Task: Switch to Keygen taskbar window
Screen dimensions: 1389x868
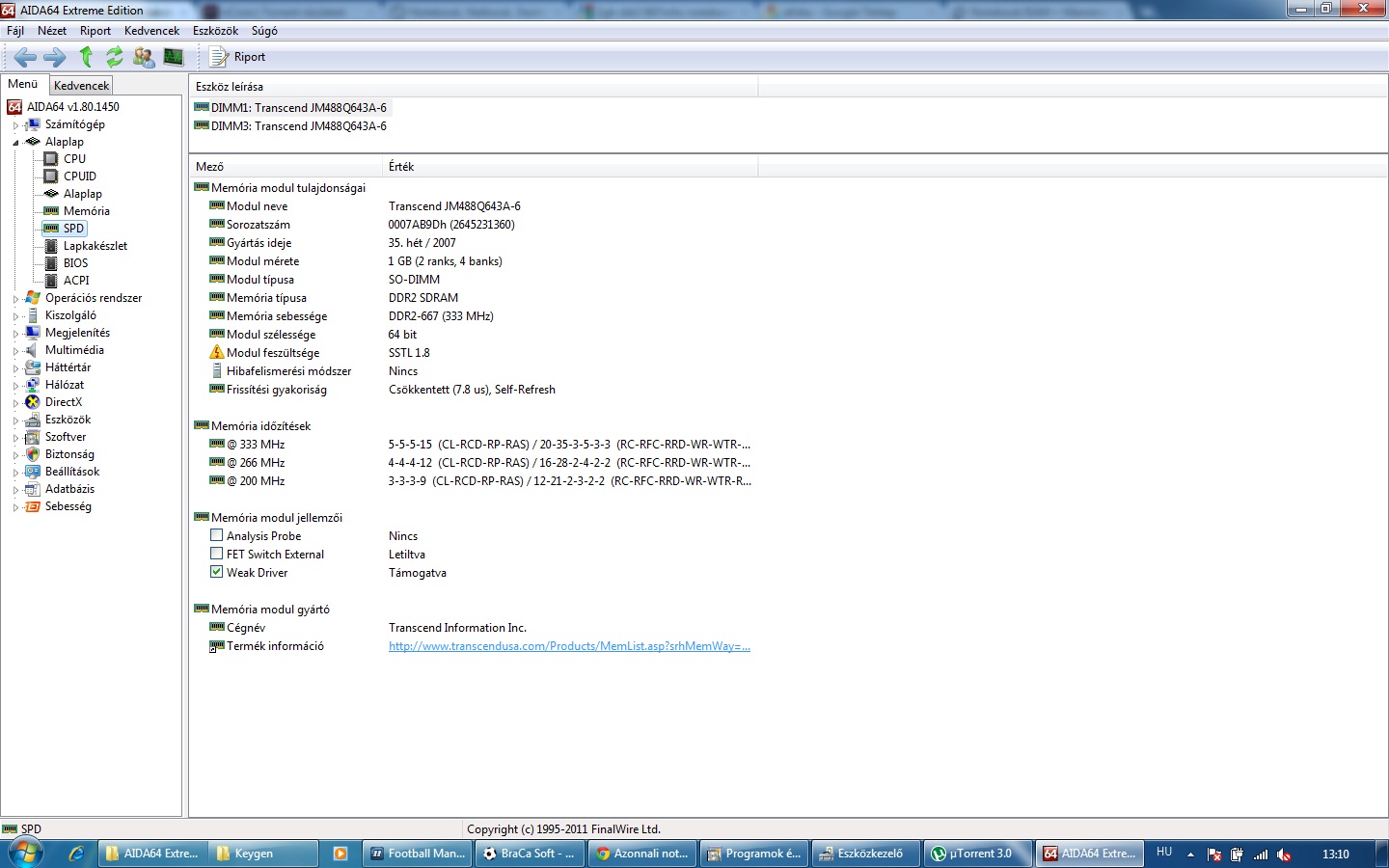Action: [263, 854]
